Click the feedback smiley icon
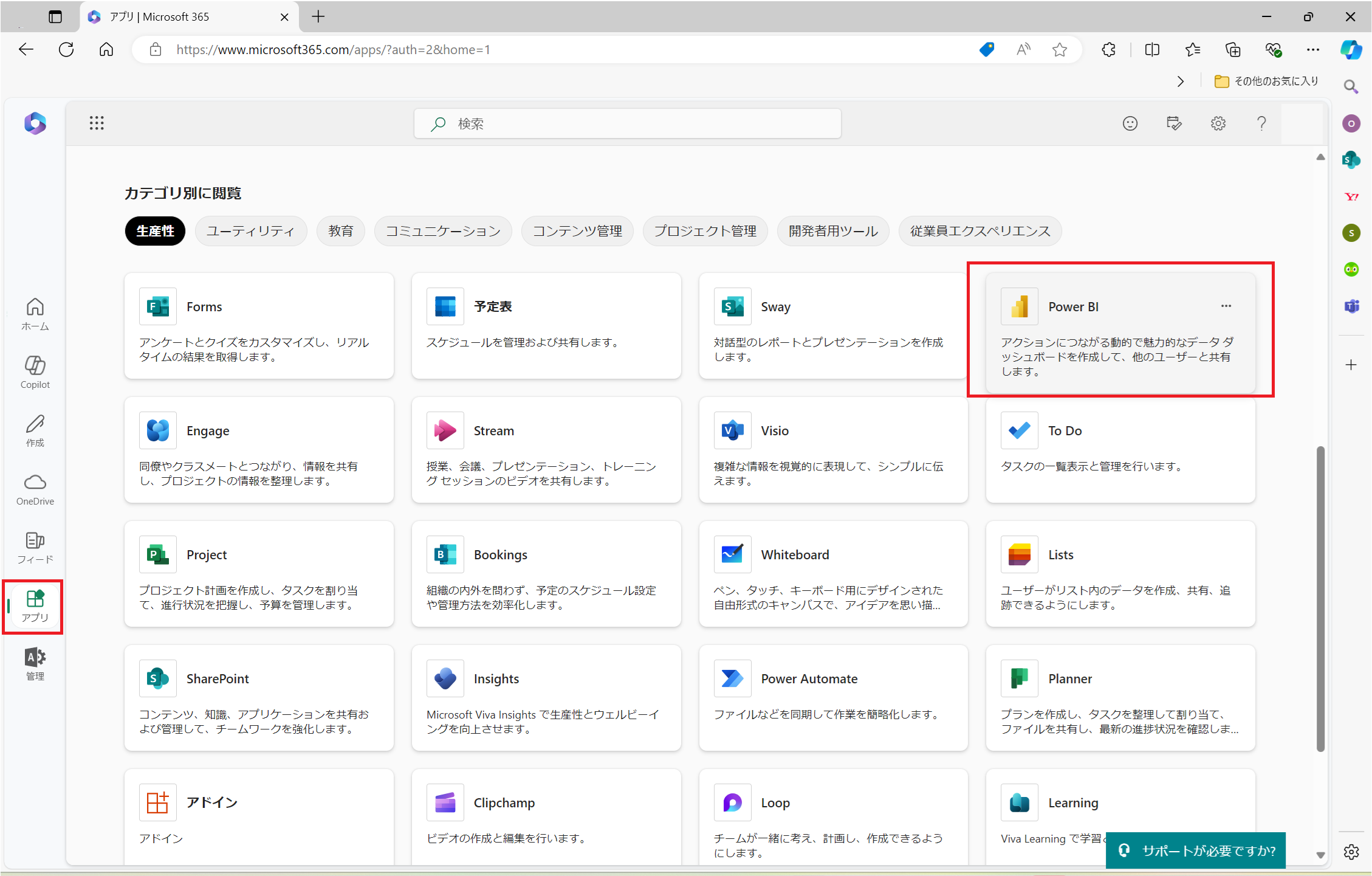 point(1130,123)
